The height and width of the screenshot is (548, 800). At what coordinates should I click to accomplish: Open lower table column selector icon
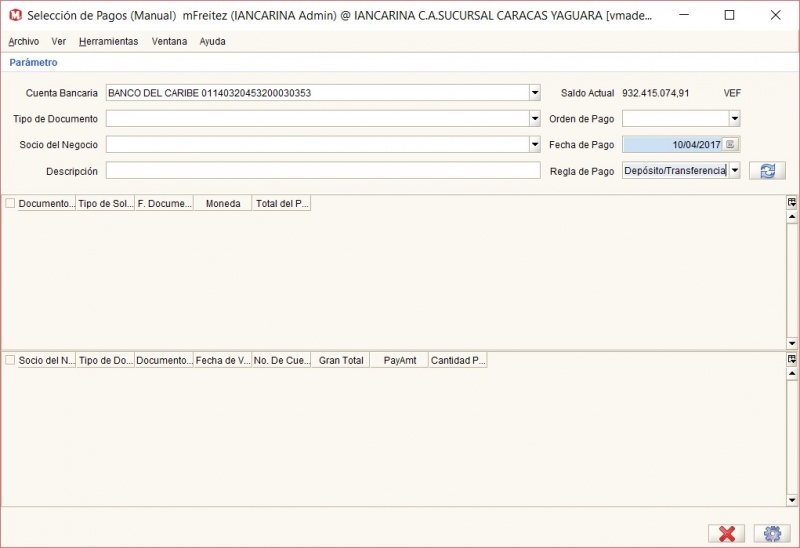click(x=791, y=359)
